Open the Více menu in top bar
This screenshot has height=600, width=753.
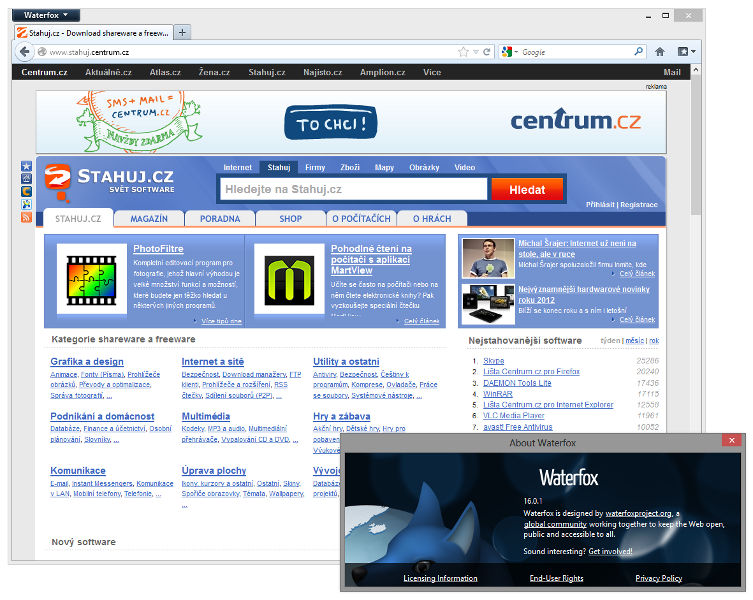click(432, 73)
